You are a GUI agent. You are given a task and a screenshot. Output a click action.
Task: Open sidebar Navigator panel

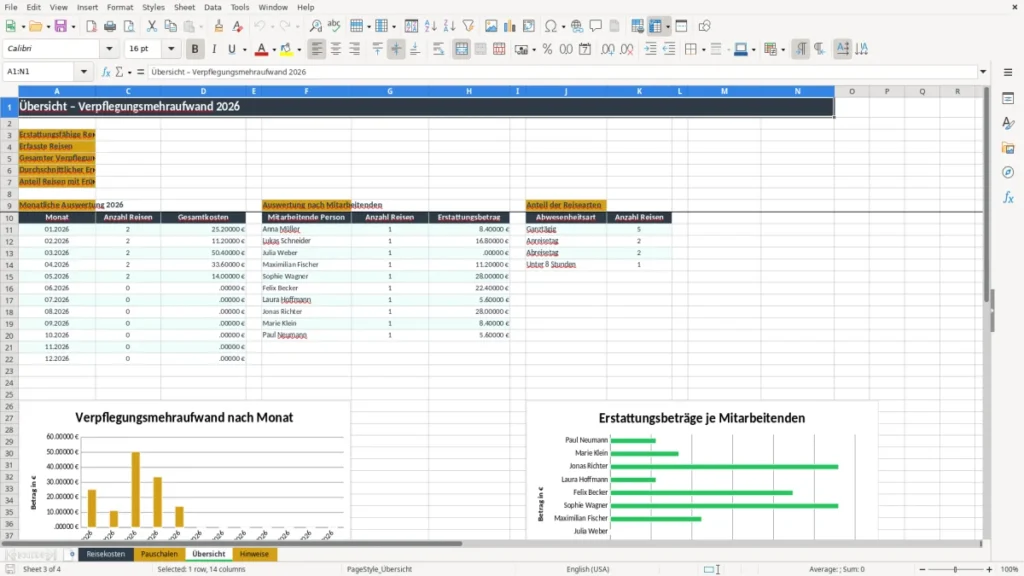point(1008,172)
